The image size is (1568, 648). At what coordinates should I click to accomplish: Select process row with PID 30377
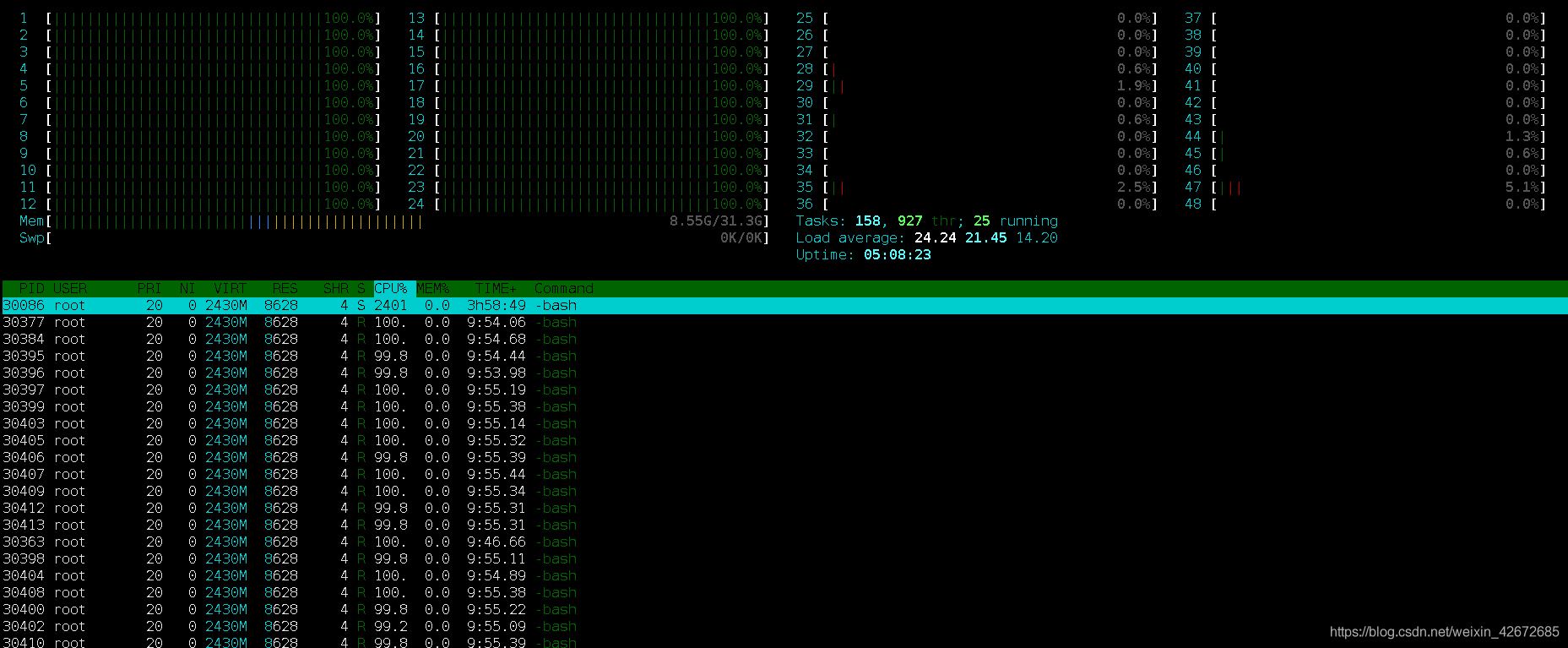tap(784, 323)
